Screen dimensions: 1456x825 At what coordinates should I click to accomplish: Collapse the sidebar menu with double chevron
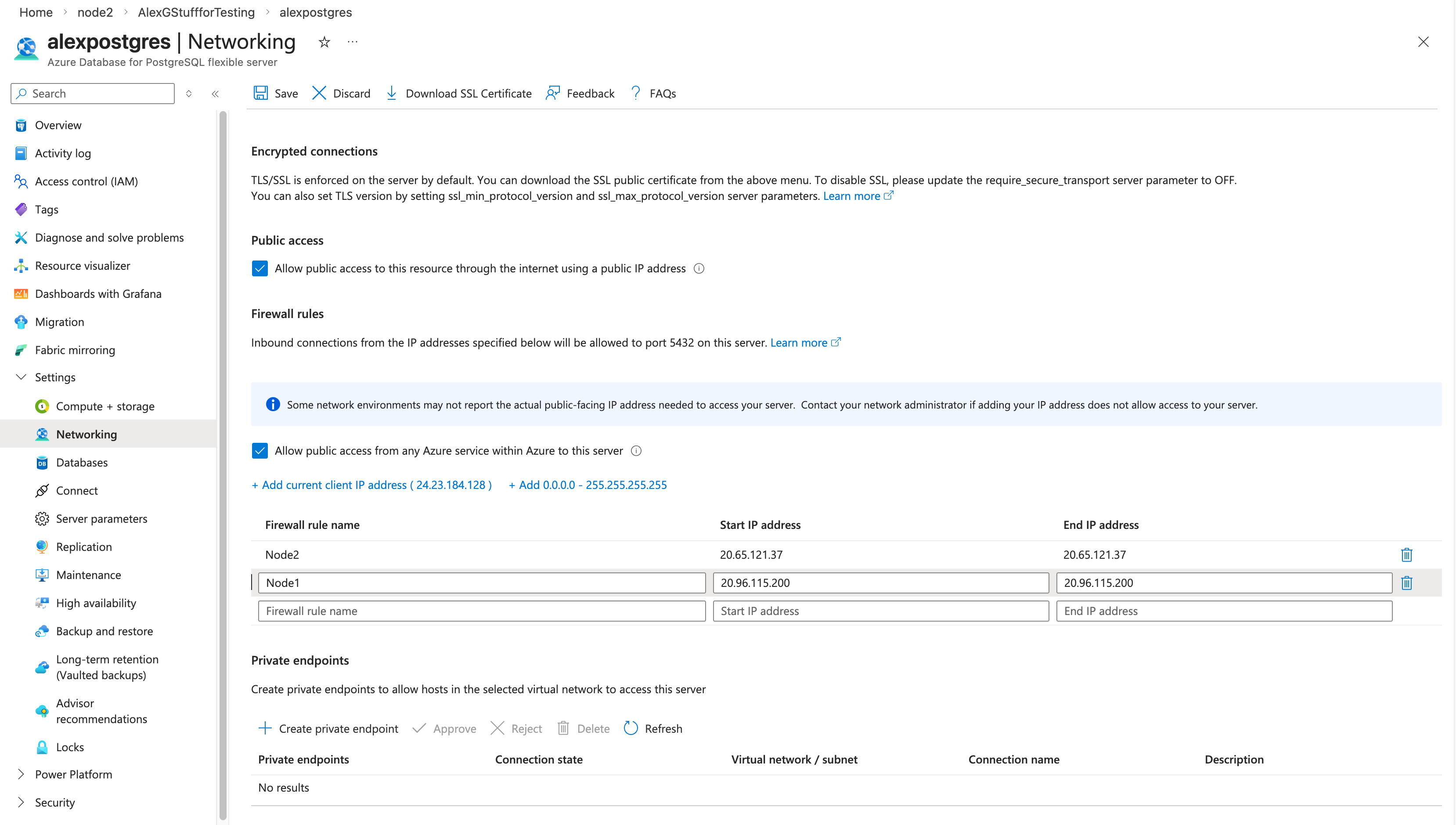click(x=215, y=94)
